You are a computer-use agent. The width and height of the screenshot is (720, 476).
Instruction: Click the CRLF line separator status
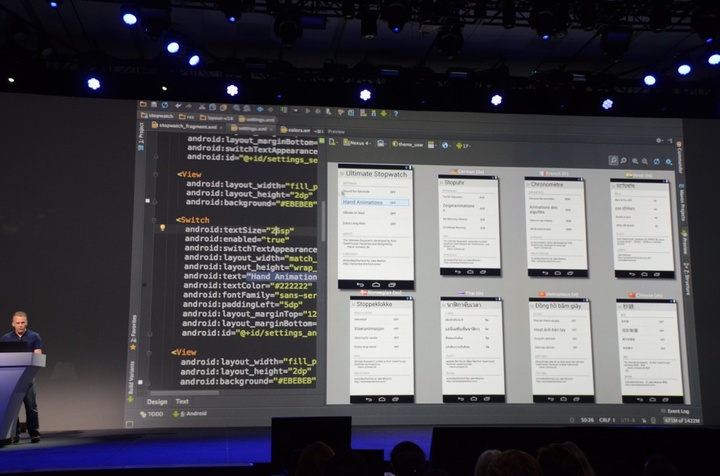tap(607, 420)
